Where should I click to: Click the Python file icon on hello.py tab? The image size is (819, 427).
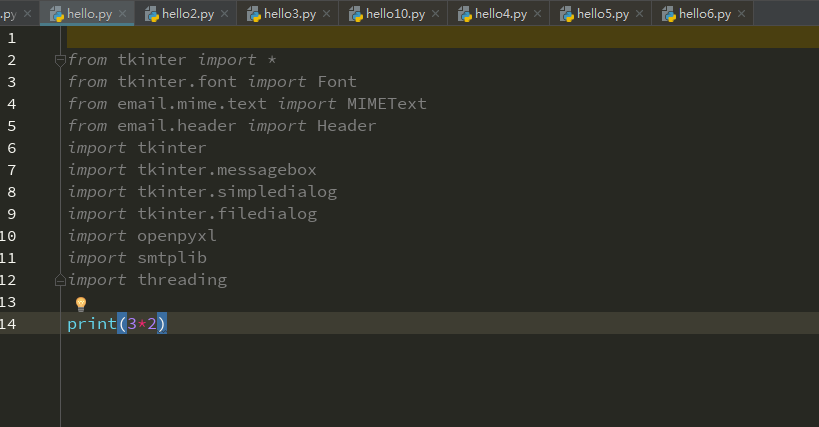[56, 14]
